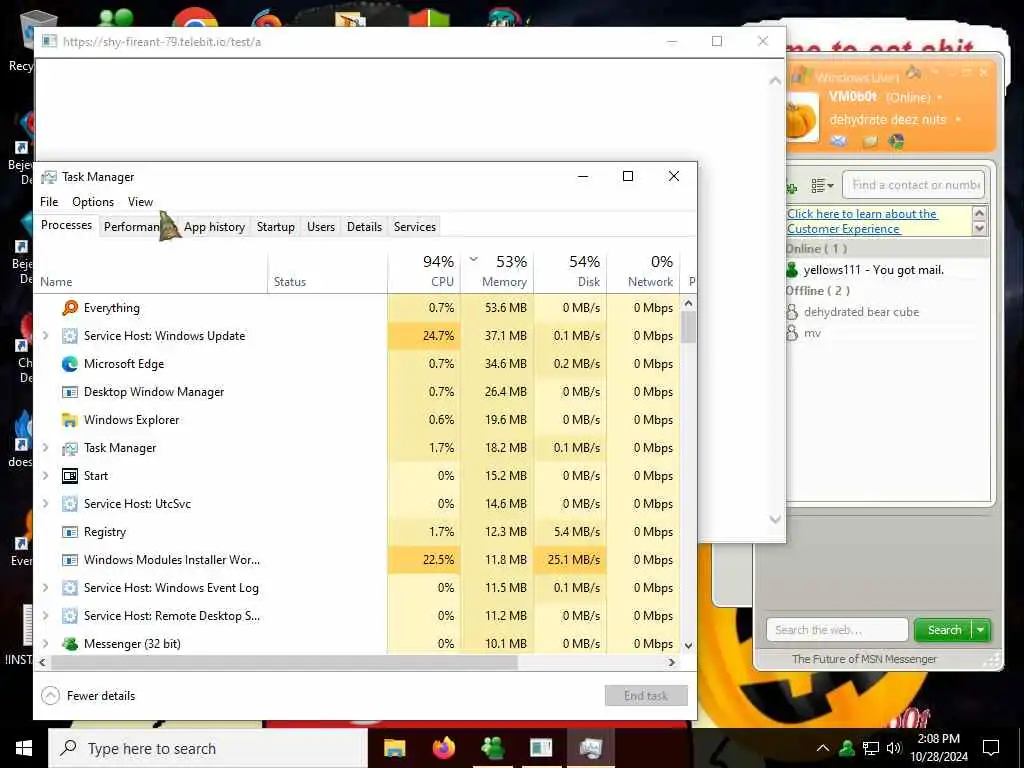Open the network tray icon
Screen dimensions: 1024x768
coord(871,748)
